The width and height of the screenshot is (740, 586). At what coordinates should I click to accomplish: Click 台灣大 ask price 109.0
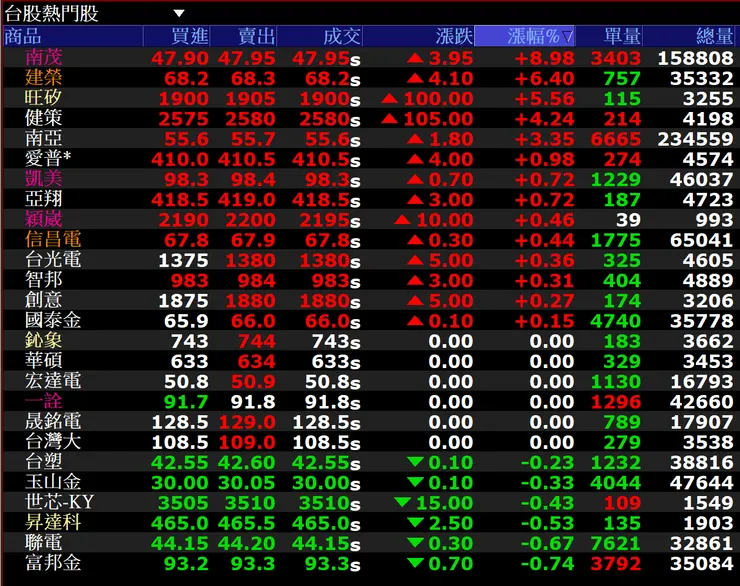[247, 443]
